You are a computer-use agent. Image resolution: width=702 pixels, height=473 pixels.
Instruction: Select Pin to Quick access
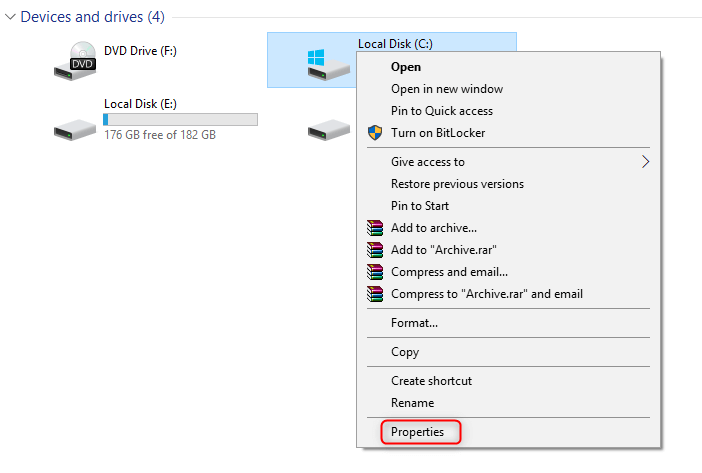(x=442, y=111)
